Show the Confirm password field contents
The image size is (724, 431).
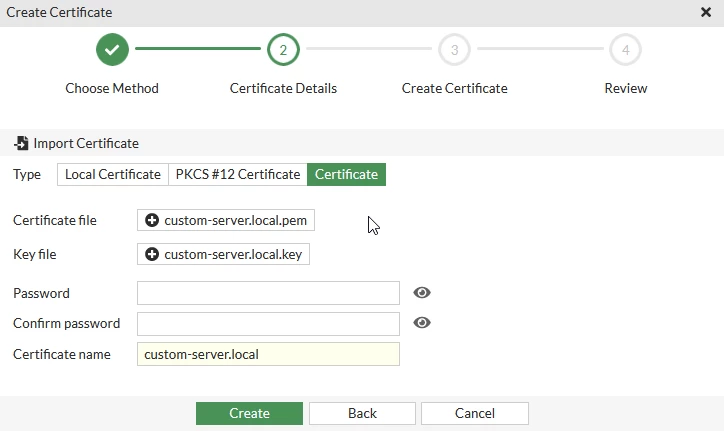pyautogui.click(x=422, y=322)
